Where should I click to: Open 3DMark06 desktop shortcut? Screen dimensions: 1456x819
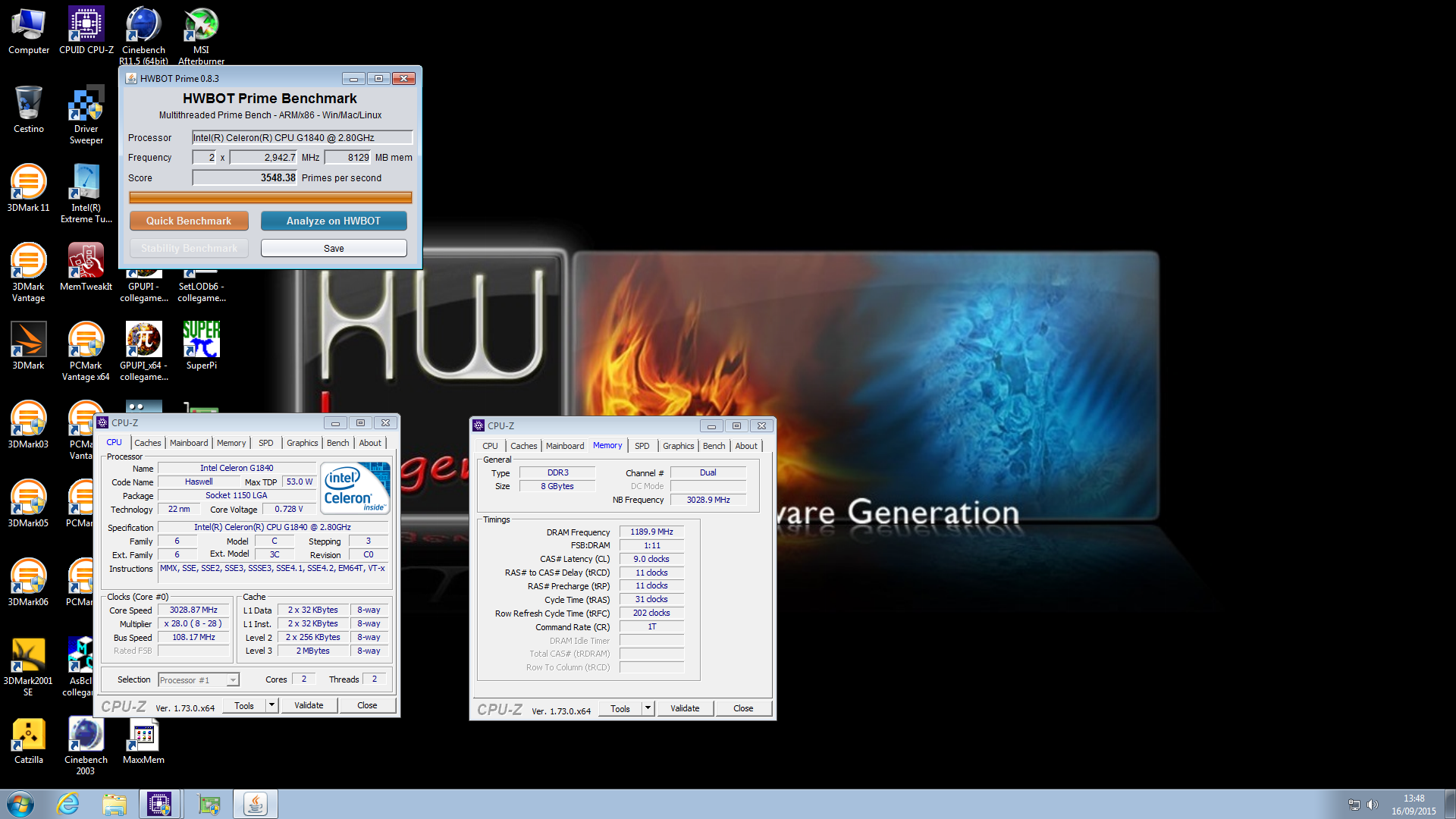[29, 583]
